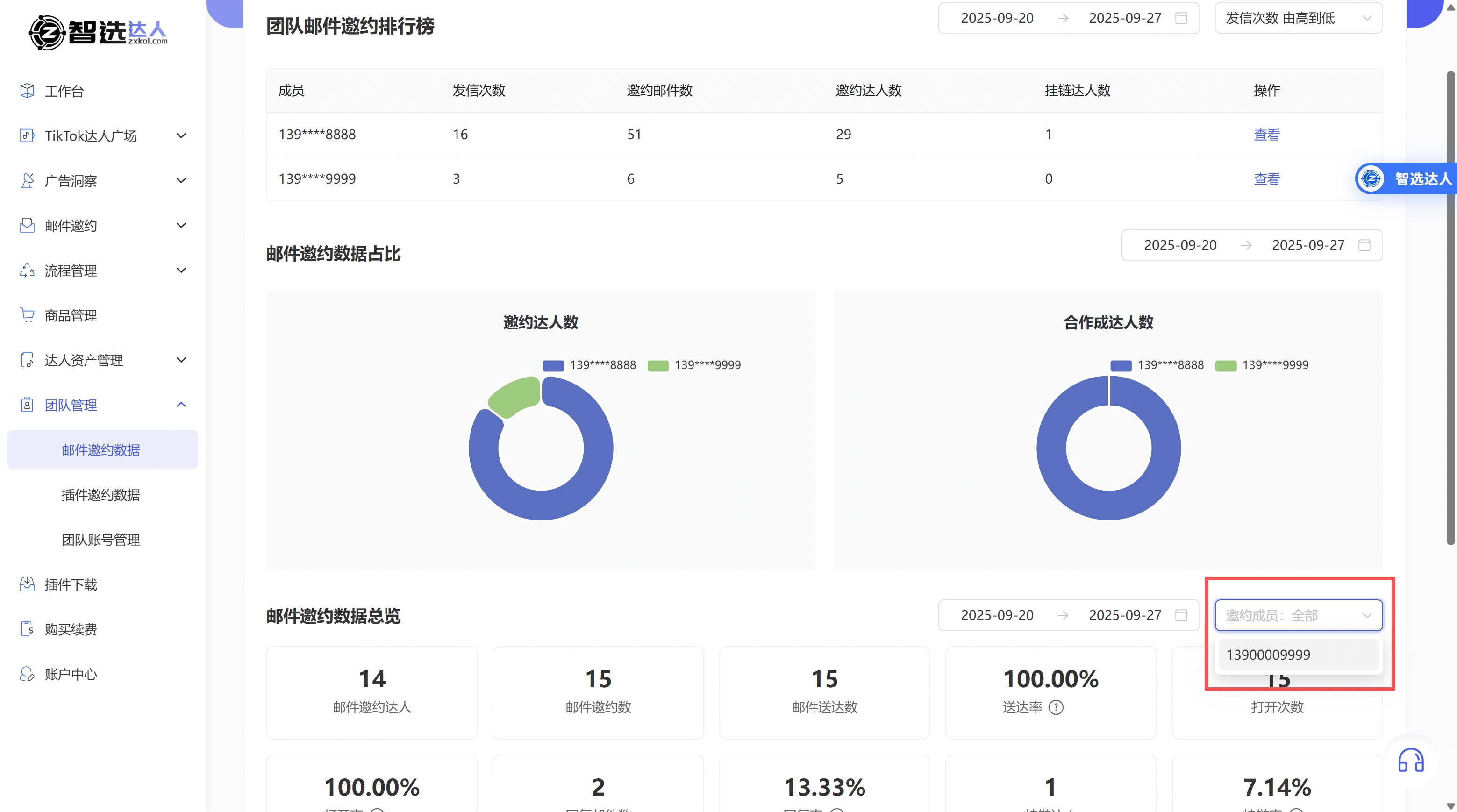Click the 送达率 help question icon
The width and height of the screenshot is (1457, 812).
tap(1056, 707)
